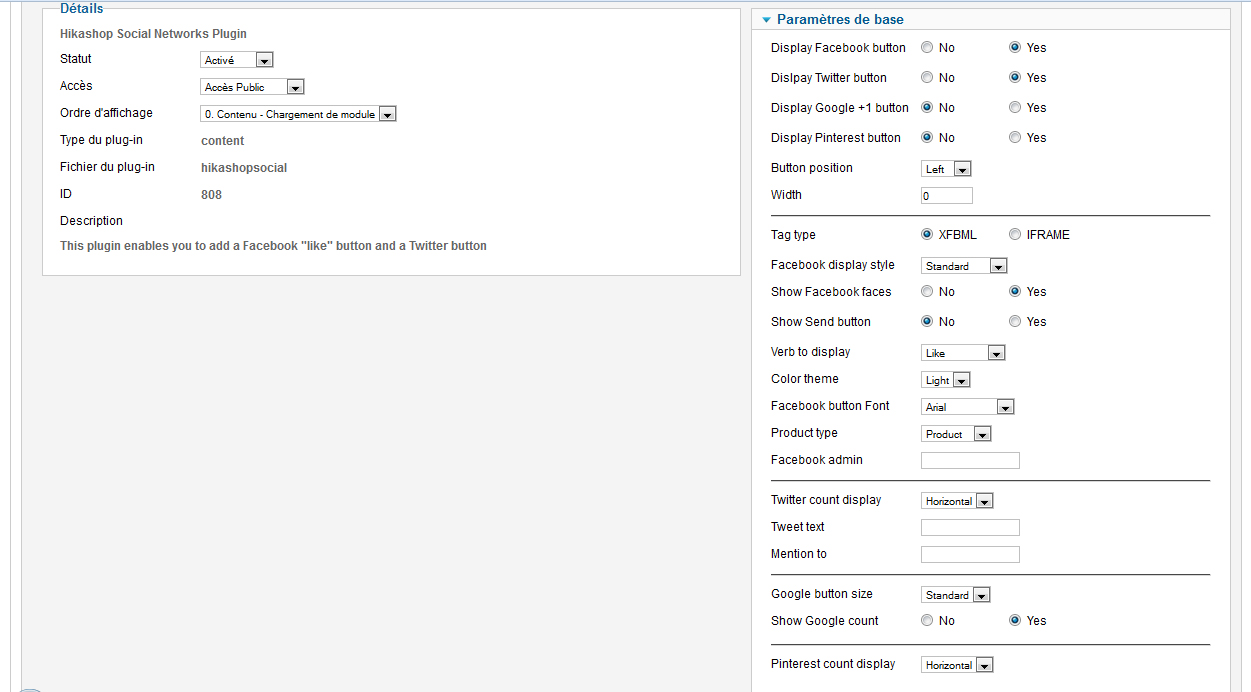1251x692 pixels.
Task: Click the Détails section heading
Action: click(x=81, y=9)
